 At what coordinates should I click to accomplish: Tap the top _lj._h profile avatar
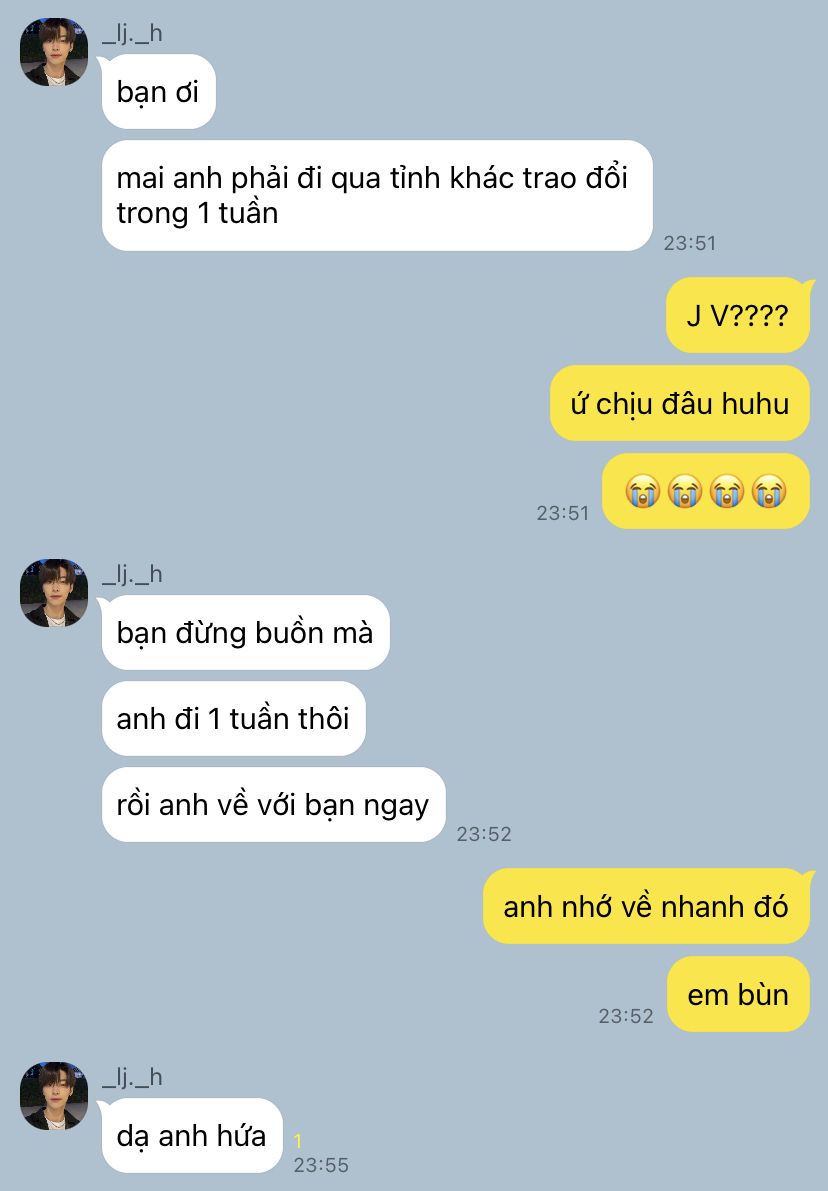54,52
